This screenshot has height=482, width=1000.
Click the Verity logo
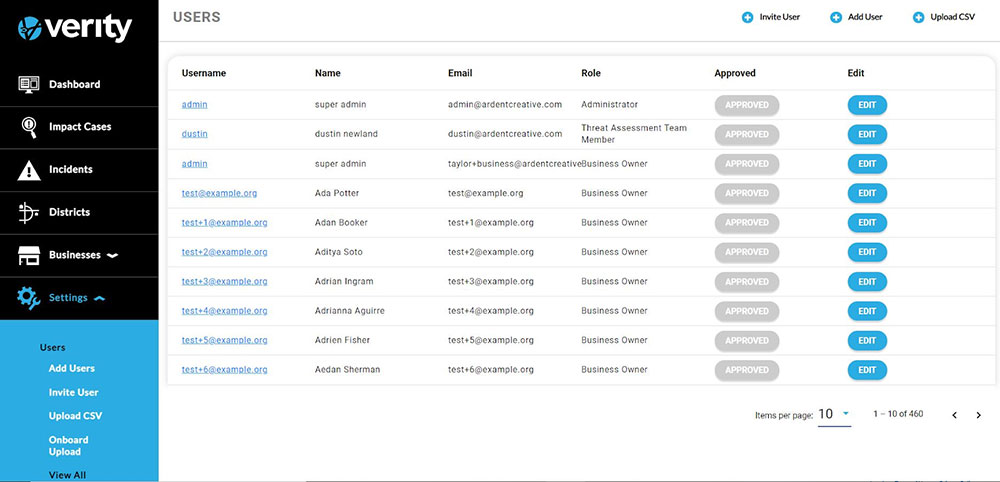[75, 28]
